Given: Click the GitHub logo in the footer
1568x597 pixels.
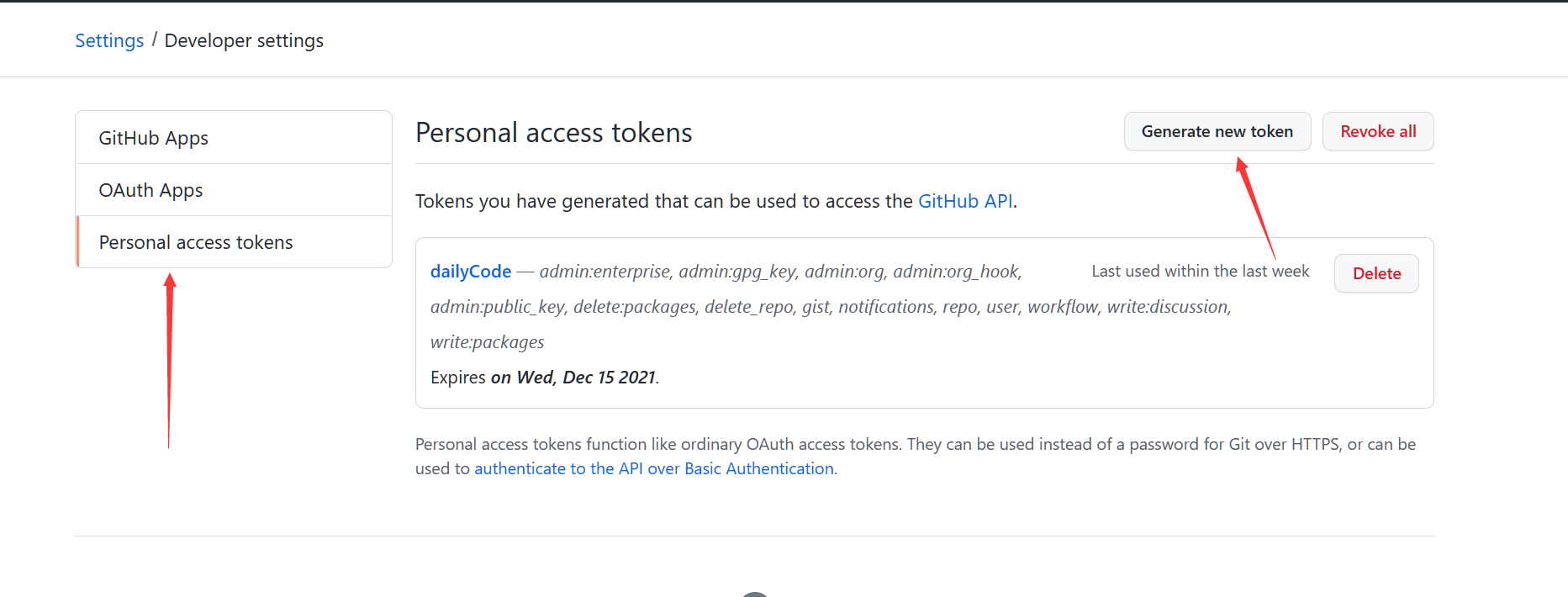Looking at the screenshot, I should [x=754, y=594].
